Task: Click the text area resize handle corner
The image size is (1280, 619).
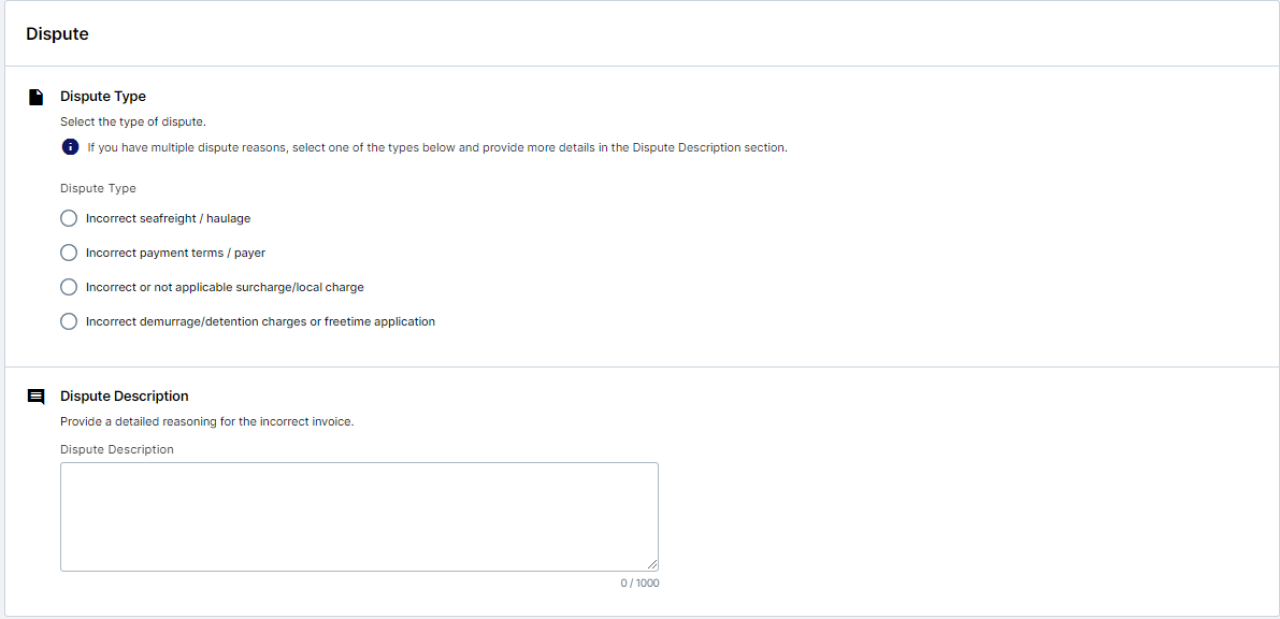Action: 652,565
